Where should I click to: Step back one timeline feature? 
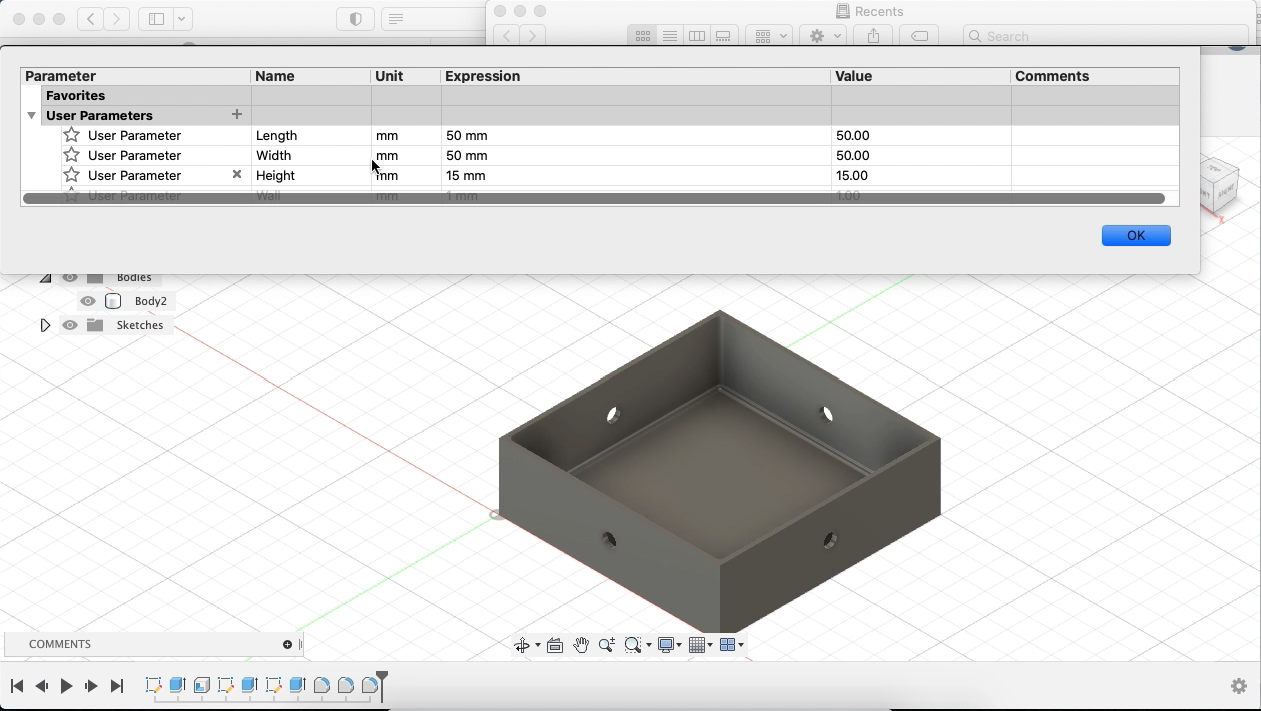tap(42, 686)
